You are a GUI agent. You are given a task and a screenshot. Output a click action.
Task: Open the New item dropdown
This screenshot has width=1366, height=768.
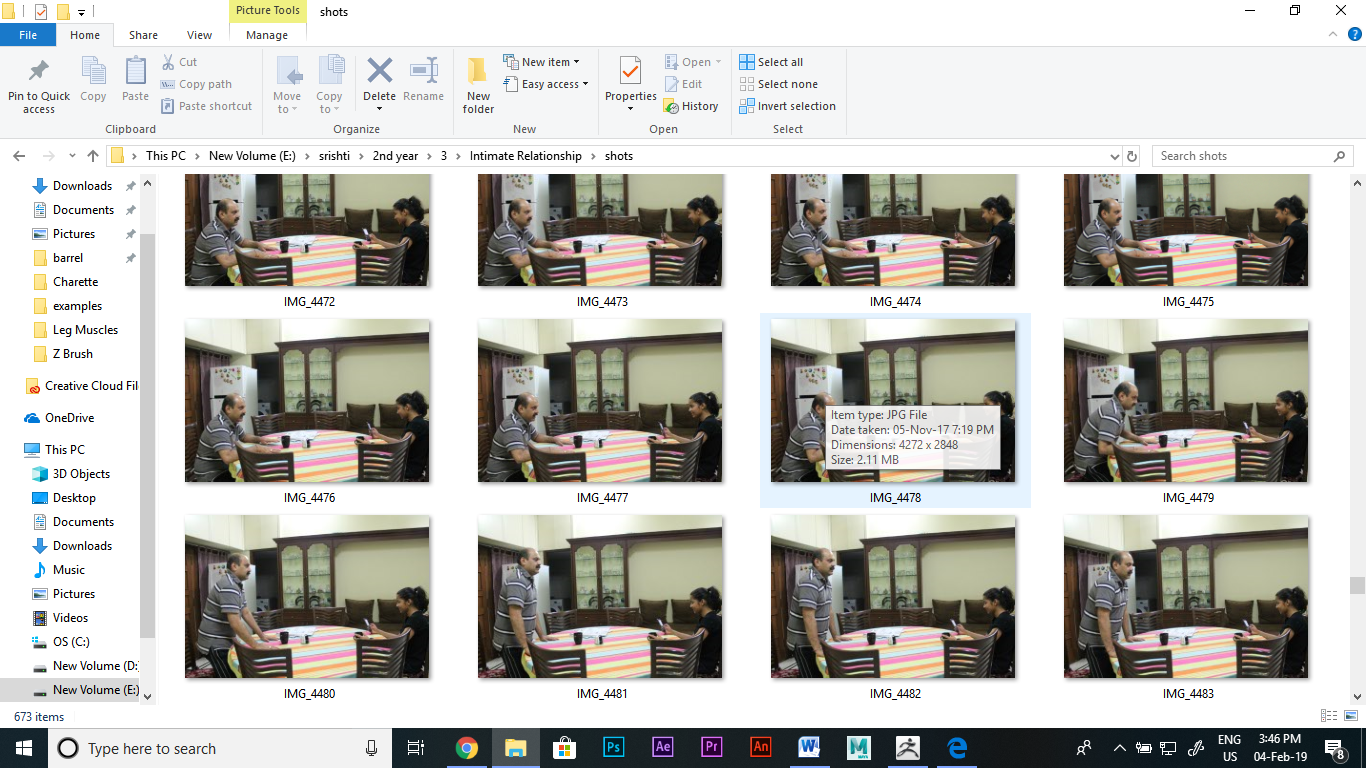541,62
